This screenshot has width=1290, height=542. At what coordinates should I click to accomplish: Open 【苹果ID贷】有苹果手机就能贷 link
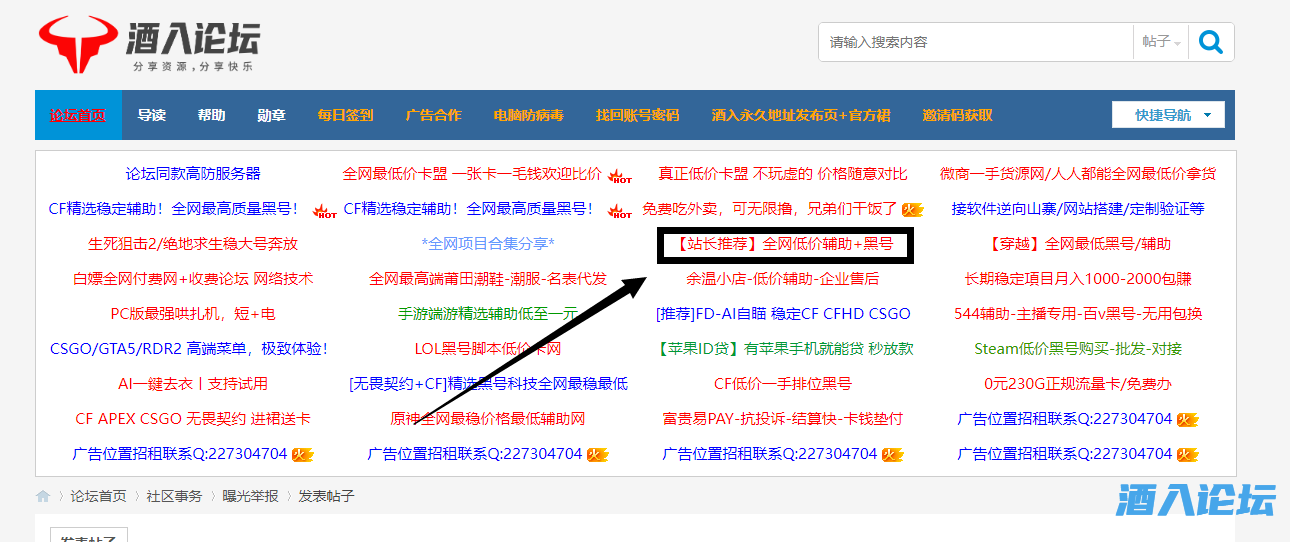[x=783, y=348]
